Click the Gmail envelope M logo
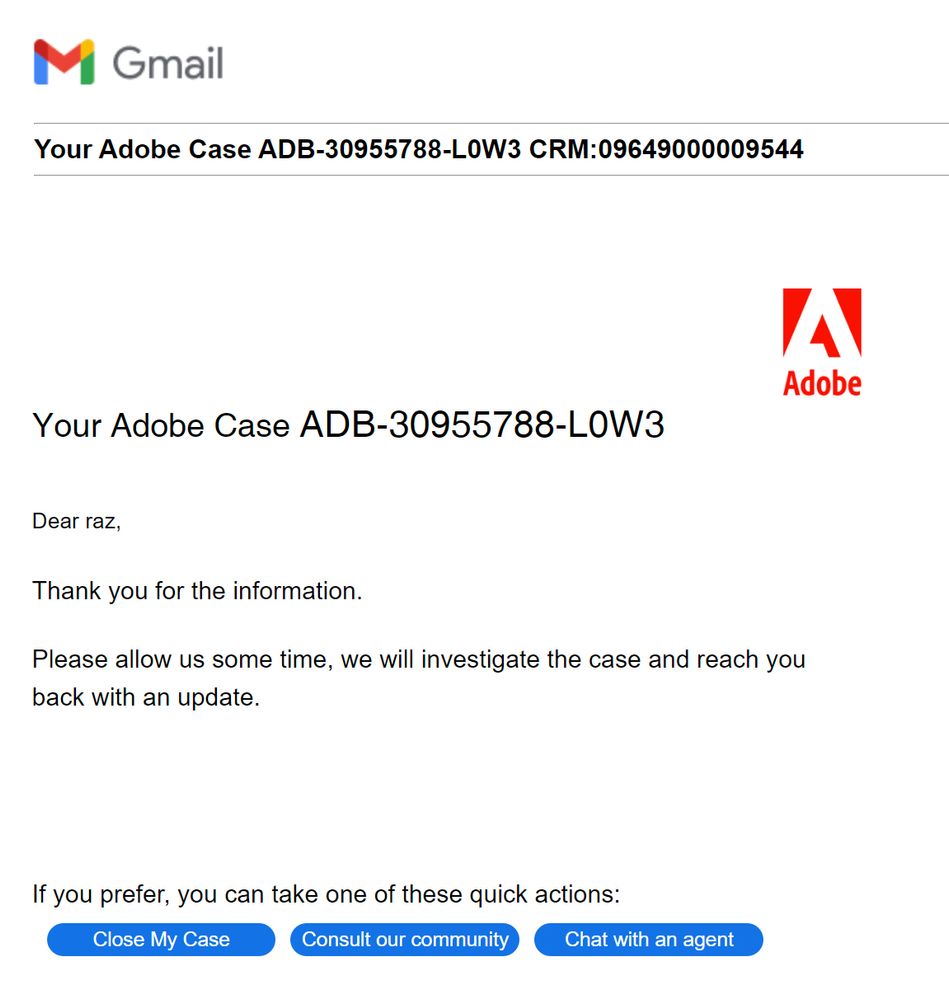 [x=63, y=62]
